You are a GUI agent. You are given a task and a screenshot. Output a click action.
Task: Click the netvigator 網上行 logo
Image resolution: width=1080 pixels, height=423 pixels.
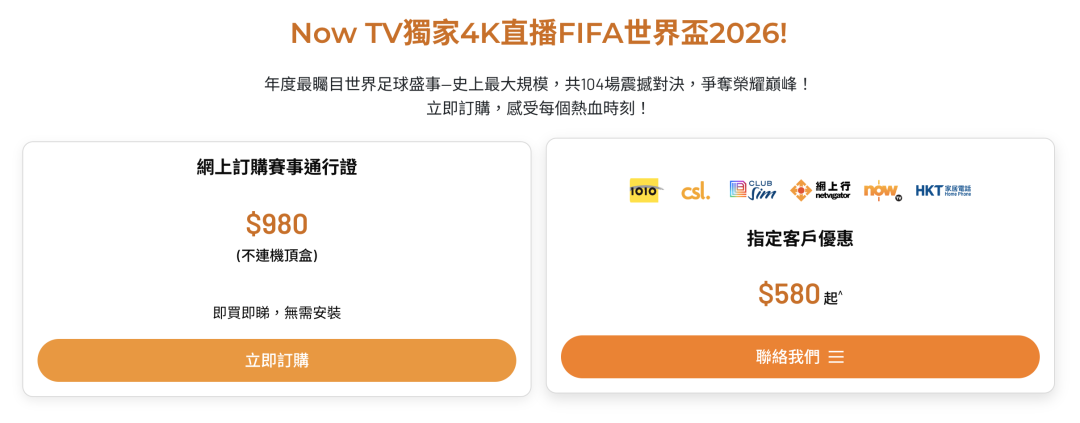tap(820, 190)
